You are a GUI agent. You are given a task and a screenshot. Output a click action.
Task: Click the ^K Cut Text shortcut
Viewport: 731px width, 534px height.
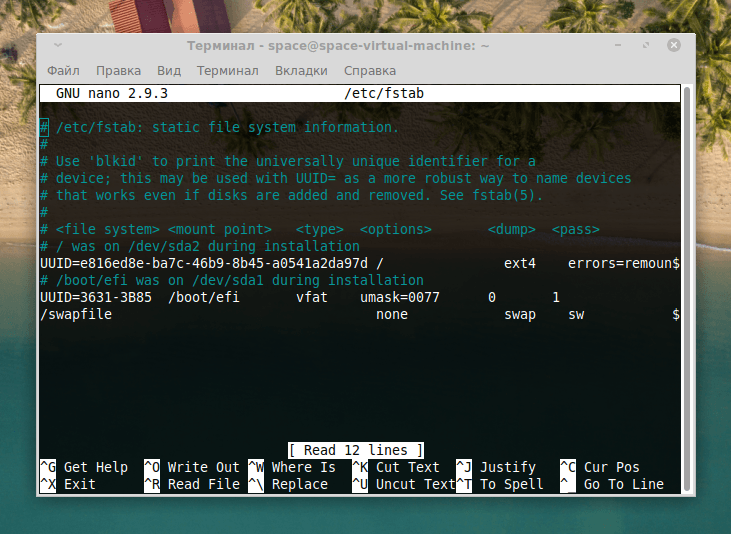coord(396,467)
